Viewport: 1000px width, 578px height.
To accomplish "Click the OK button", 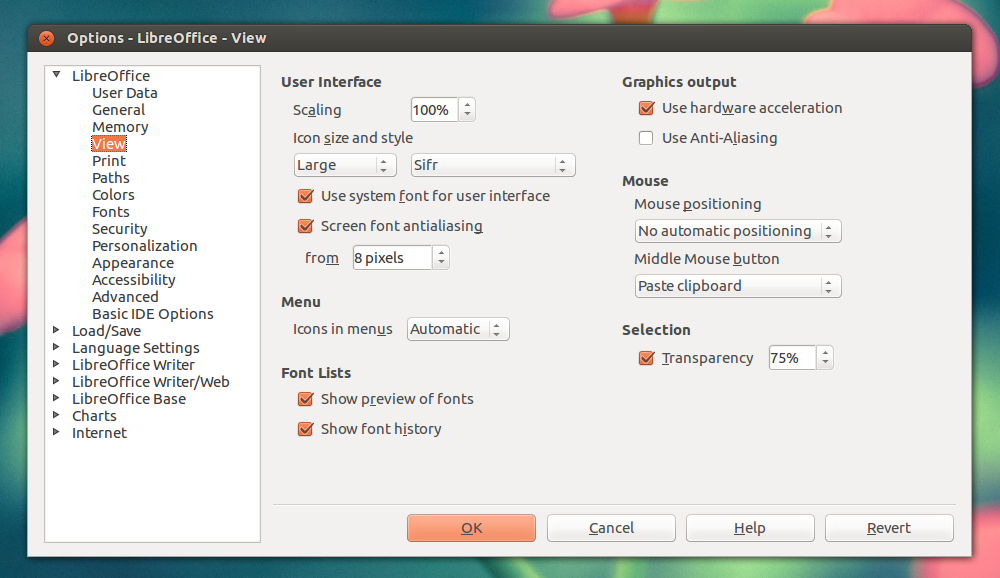I will [471, 527].
